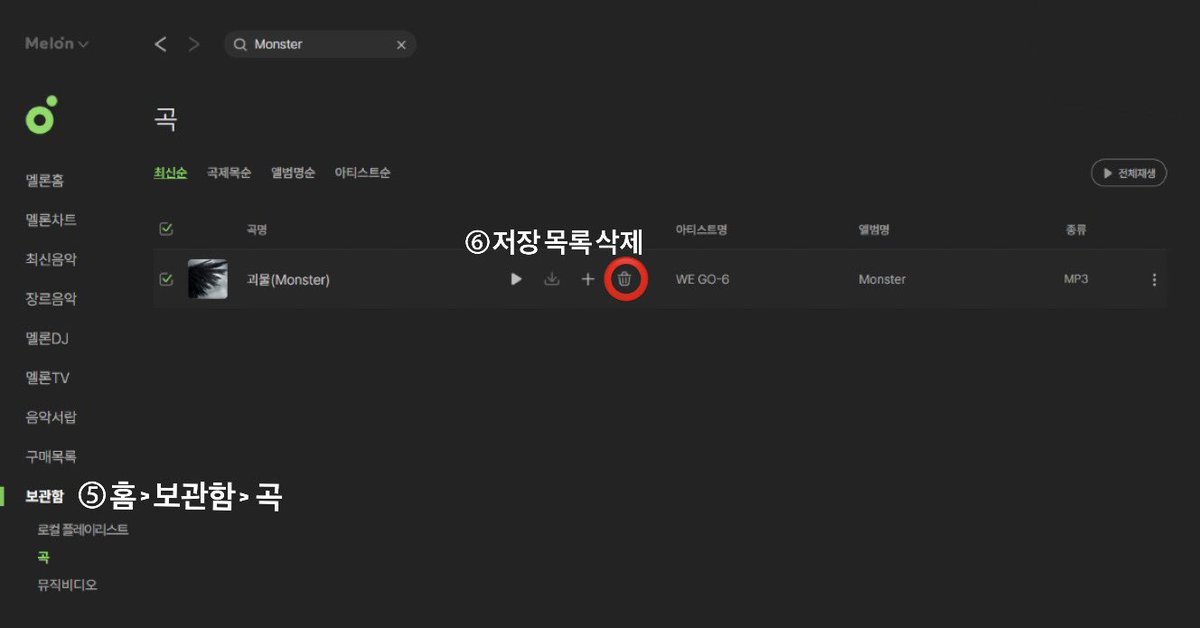Open 멜론DJ in the sidebar
The width and height of the screenshot is (1200, 628).
point(47,338)
